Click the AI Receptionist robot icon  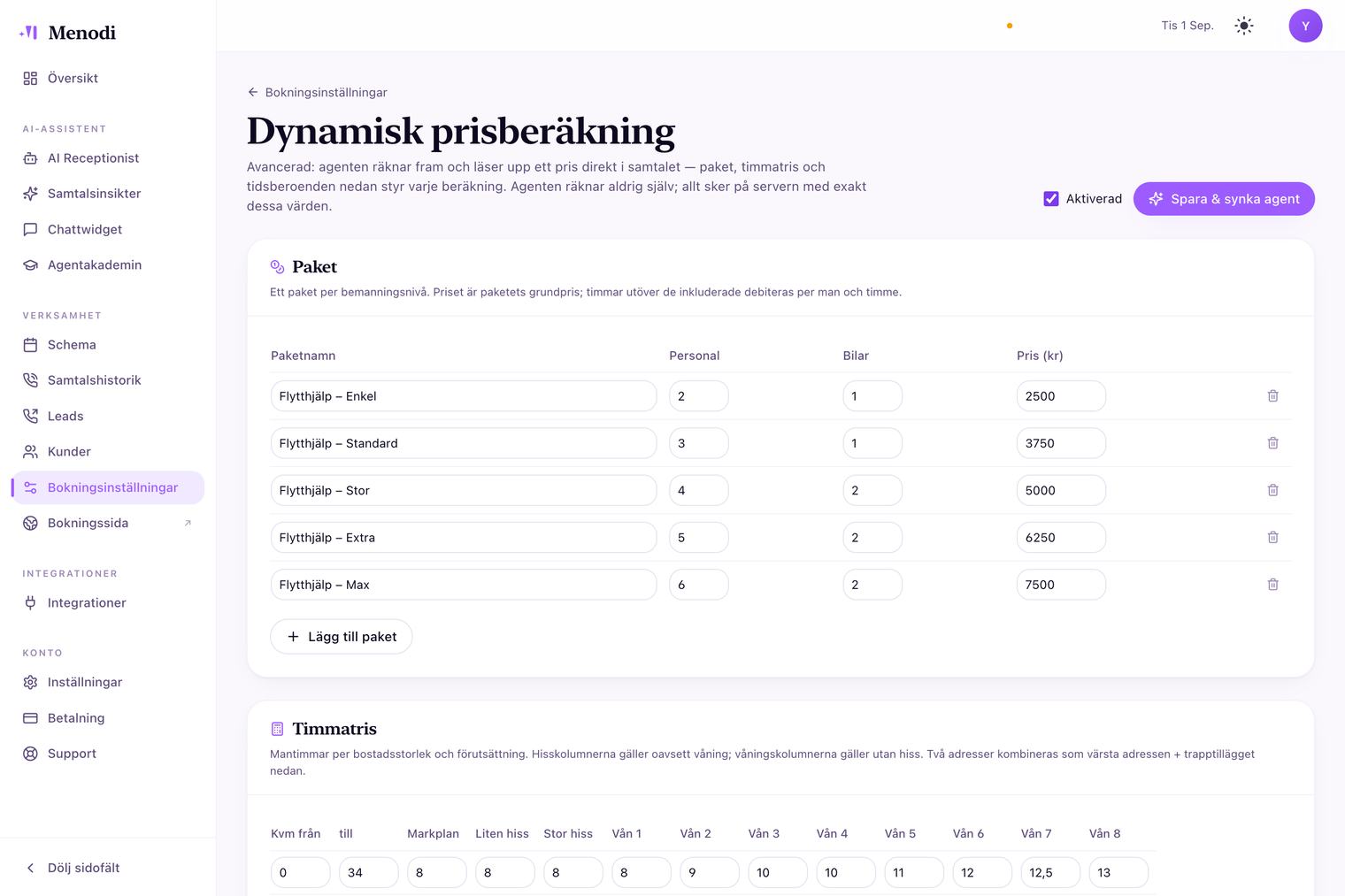point(30,158)
